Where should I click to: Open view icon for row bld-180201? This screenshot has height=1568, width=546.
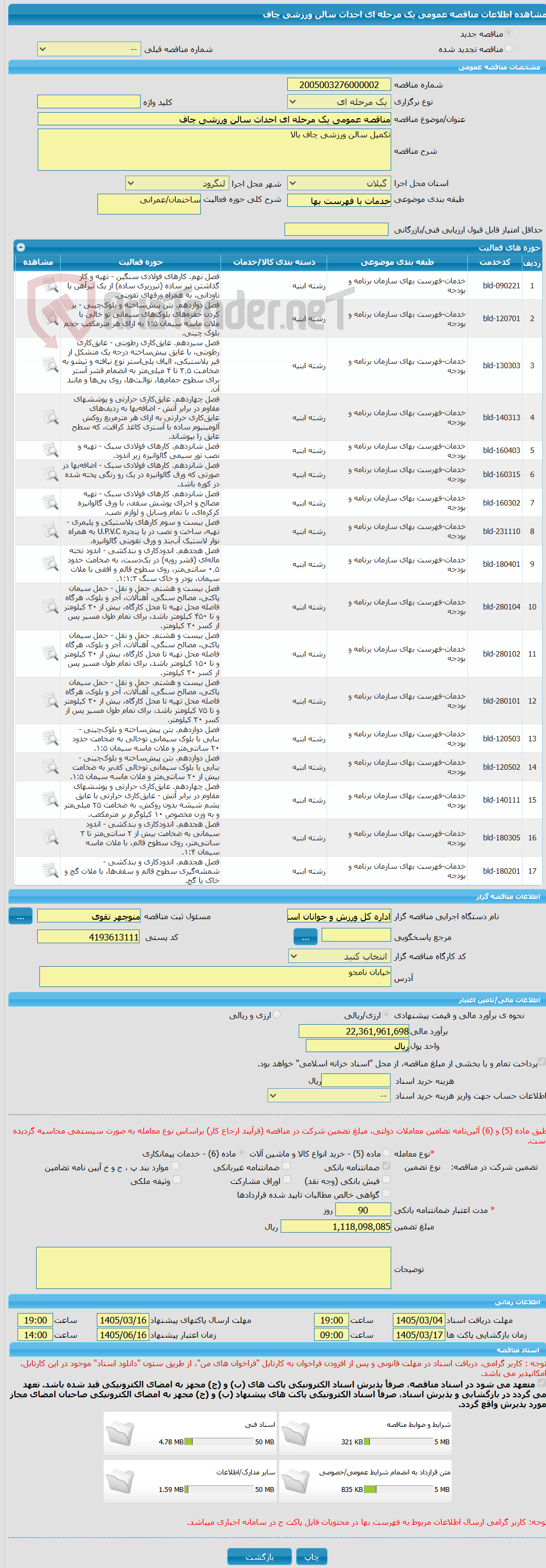[50, 870]
